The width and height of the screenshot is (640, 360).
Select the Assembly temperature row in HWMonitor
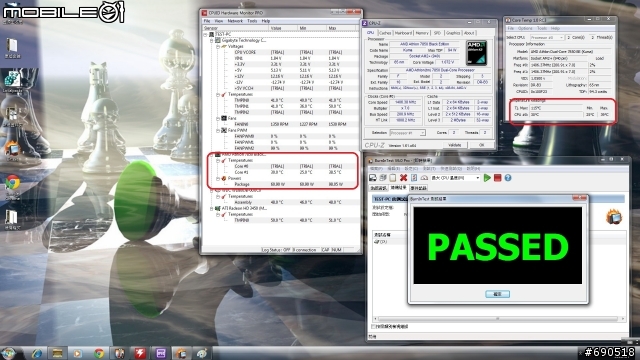coord(282,202)
